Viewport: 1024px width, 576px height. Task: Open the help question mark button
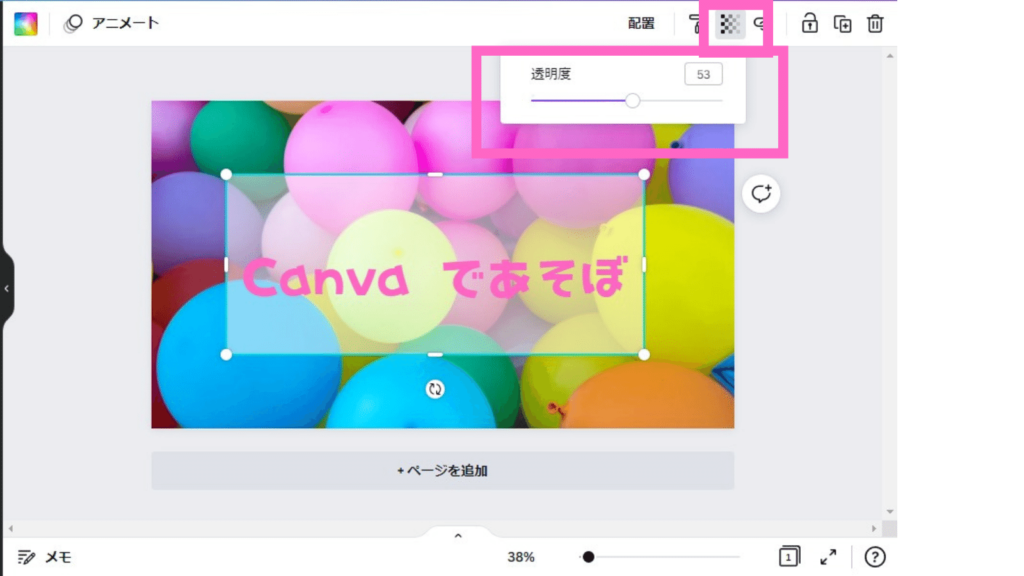[874, 557]
